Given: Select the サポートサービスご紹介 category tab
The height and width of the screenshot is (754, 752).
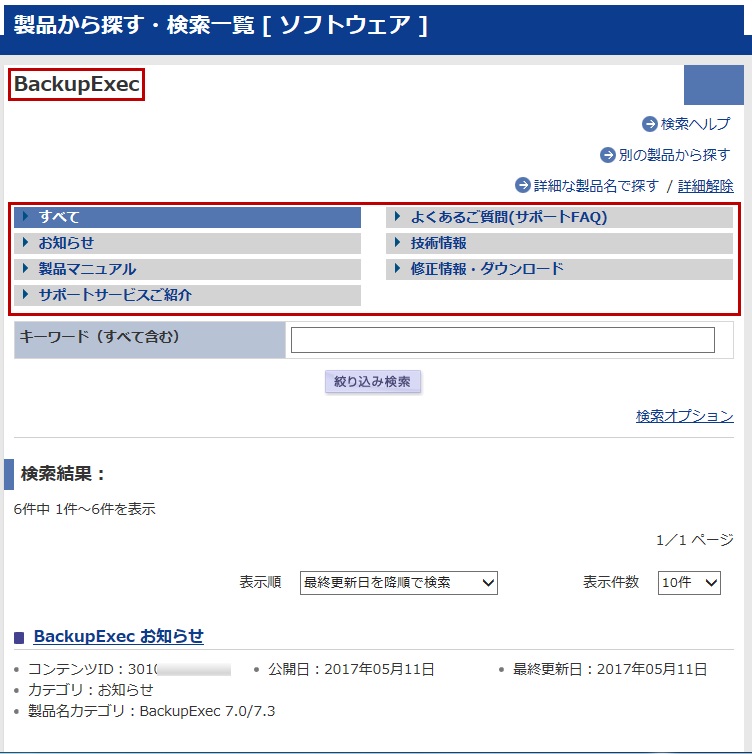Looking at the screenshot, I should (188, 295).
